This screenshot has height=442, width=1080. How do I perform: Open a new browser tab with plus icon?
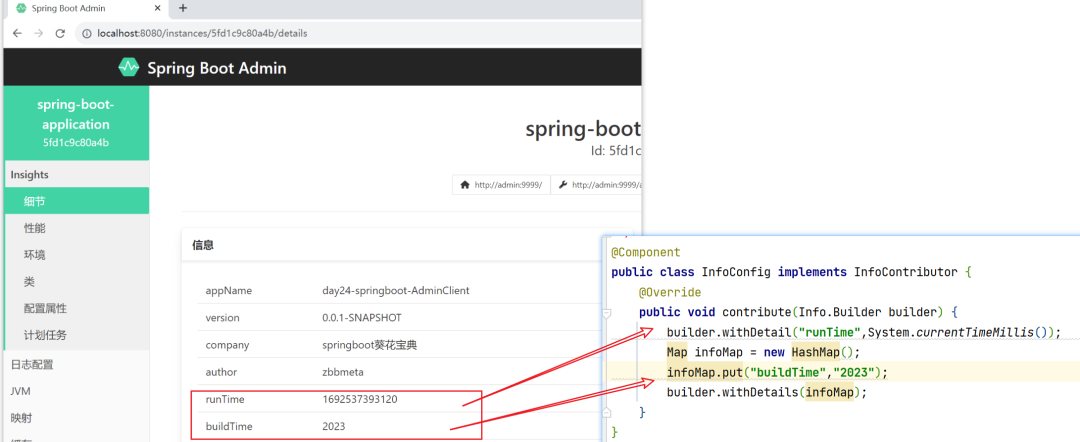click(183, 8)
